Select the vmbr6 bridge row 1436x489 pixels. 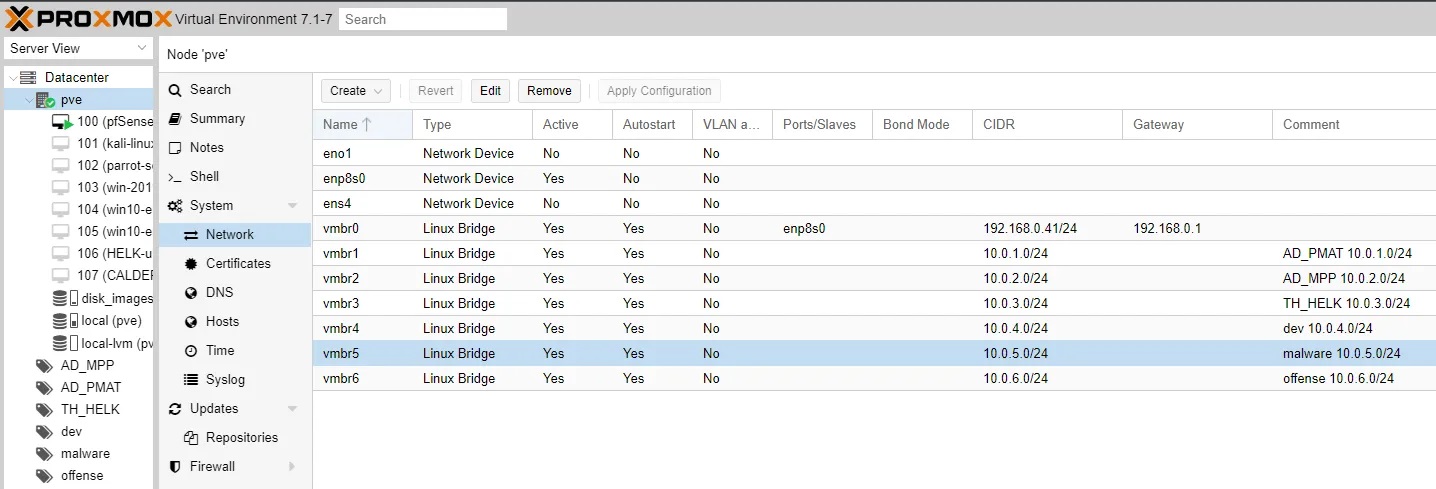pos(874,378)
